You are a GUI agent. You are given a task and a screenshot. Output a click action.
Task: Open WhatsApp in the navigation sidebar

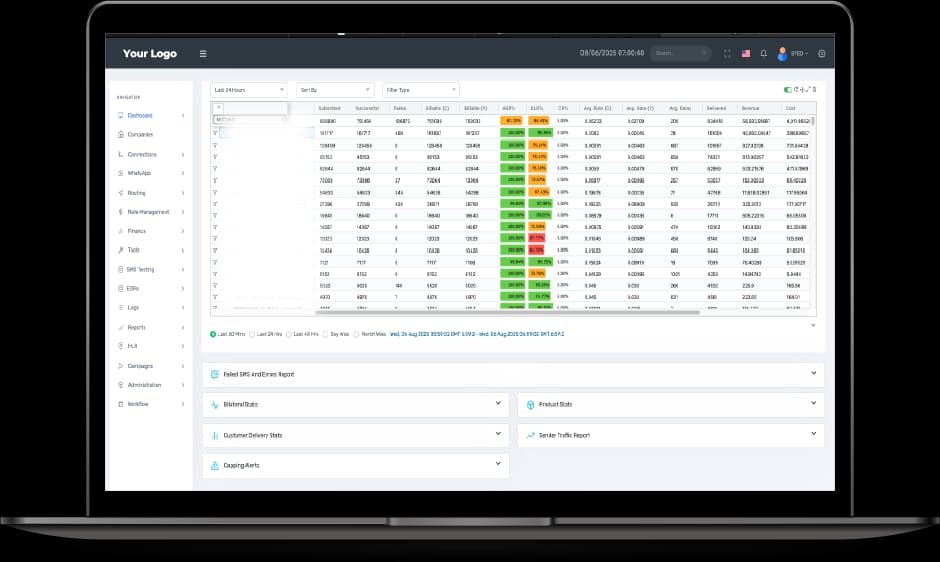coord(139,174)
